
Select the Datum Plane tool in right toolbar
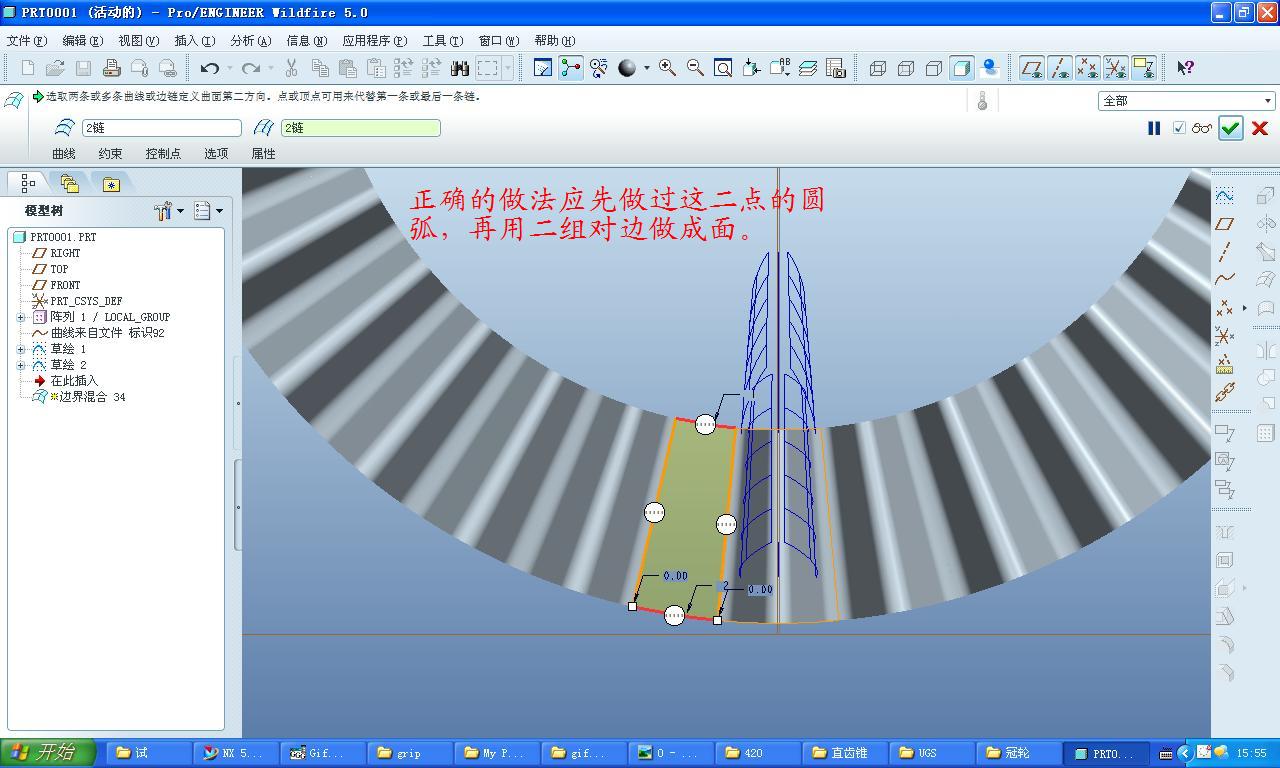pos(1225,224)
